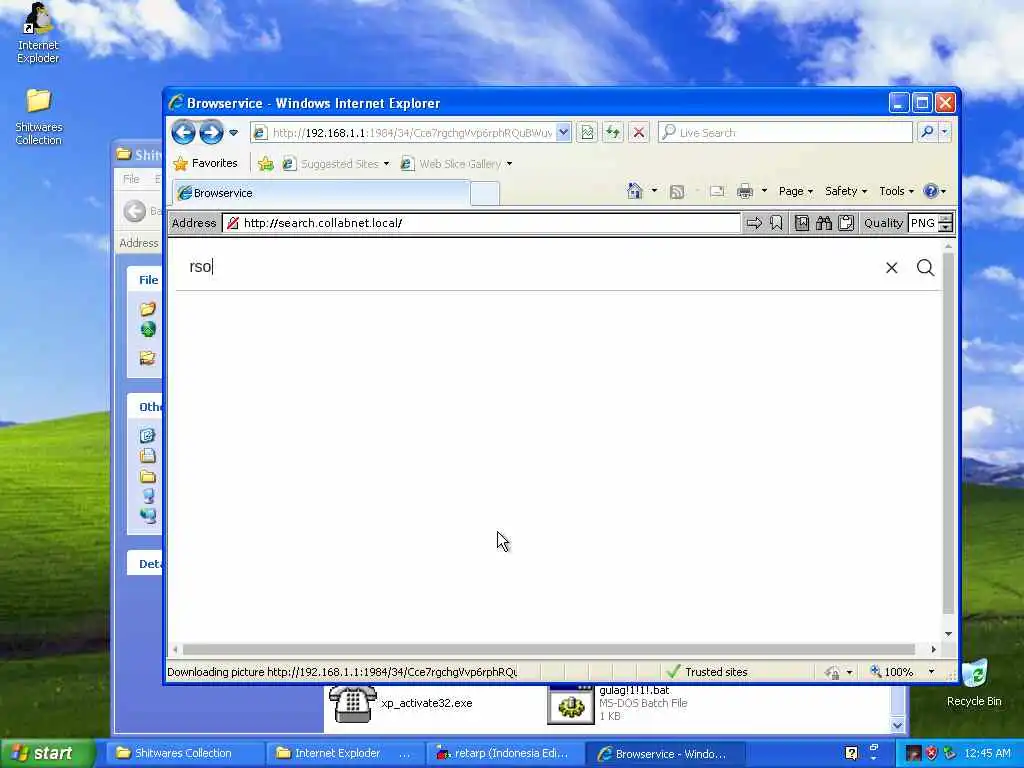The width and height of the screenshot is (1024, 768).
Task: Expand the Home button dropdown arrow
Action: point(654,191)
